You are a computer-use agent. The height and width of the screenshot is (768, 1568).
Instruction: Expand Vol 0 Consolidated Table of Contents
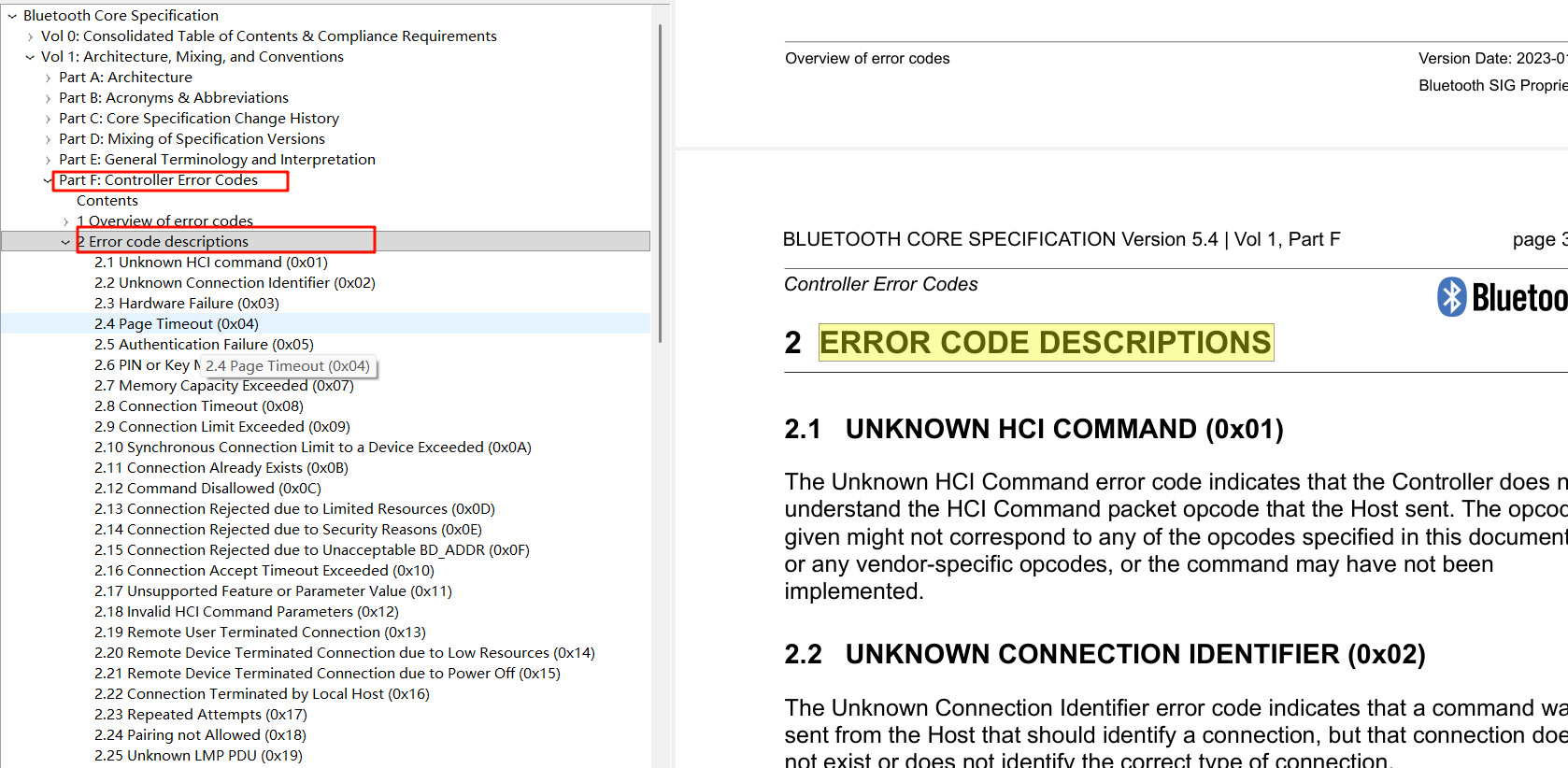30,36
